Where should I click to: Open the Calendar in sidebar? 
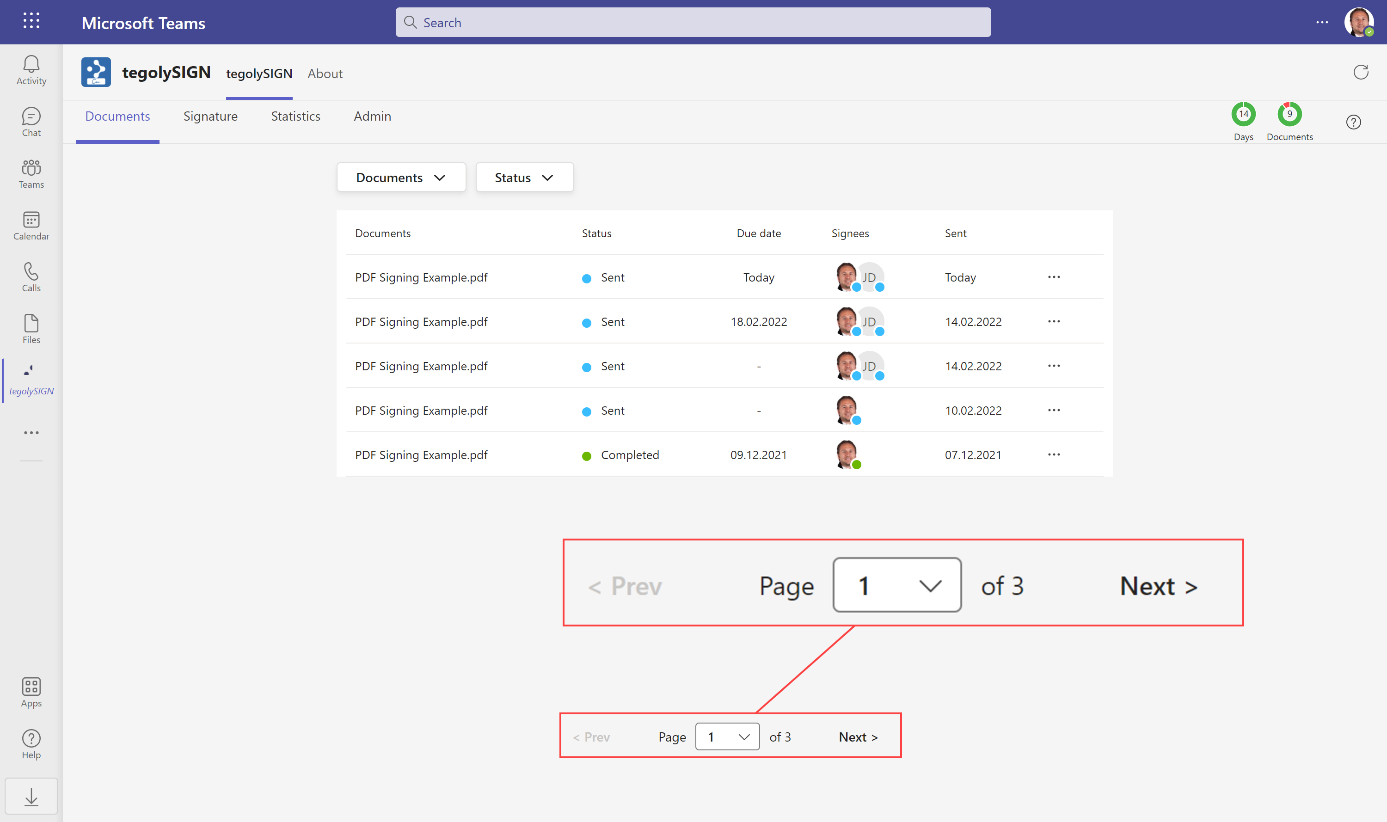tap(31, 226)
